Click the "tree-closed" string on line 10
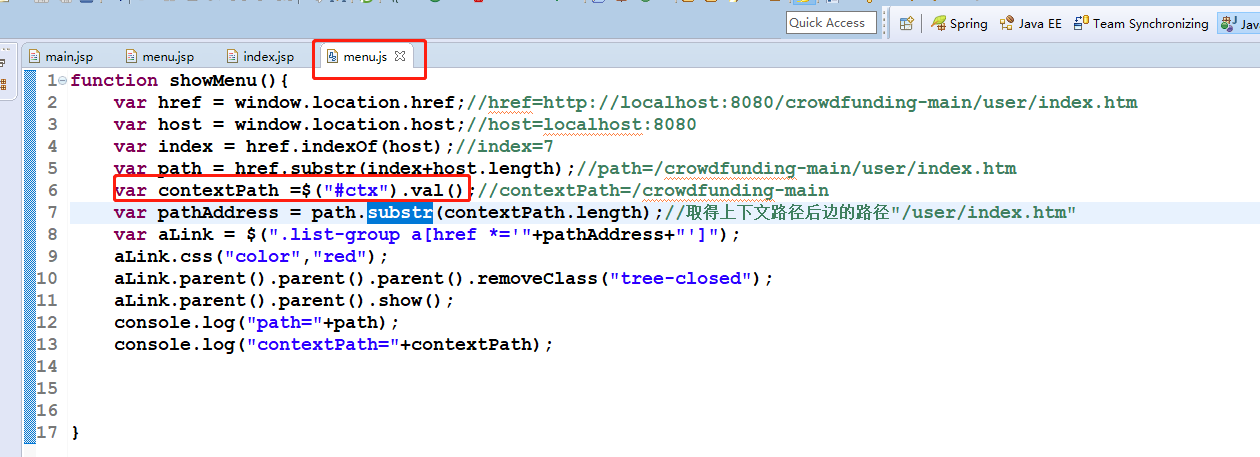This screenshot has width=1260, height=457. pos(680,278)
